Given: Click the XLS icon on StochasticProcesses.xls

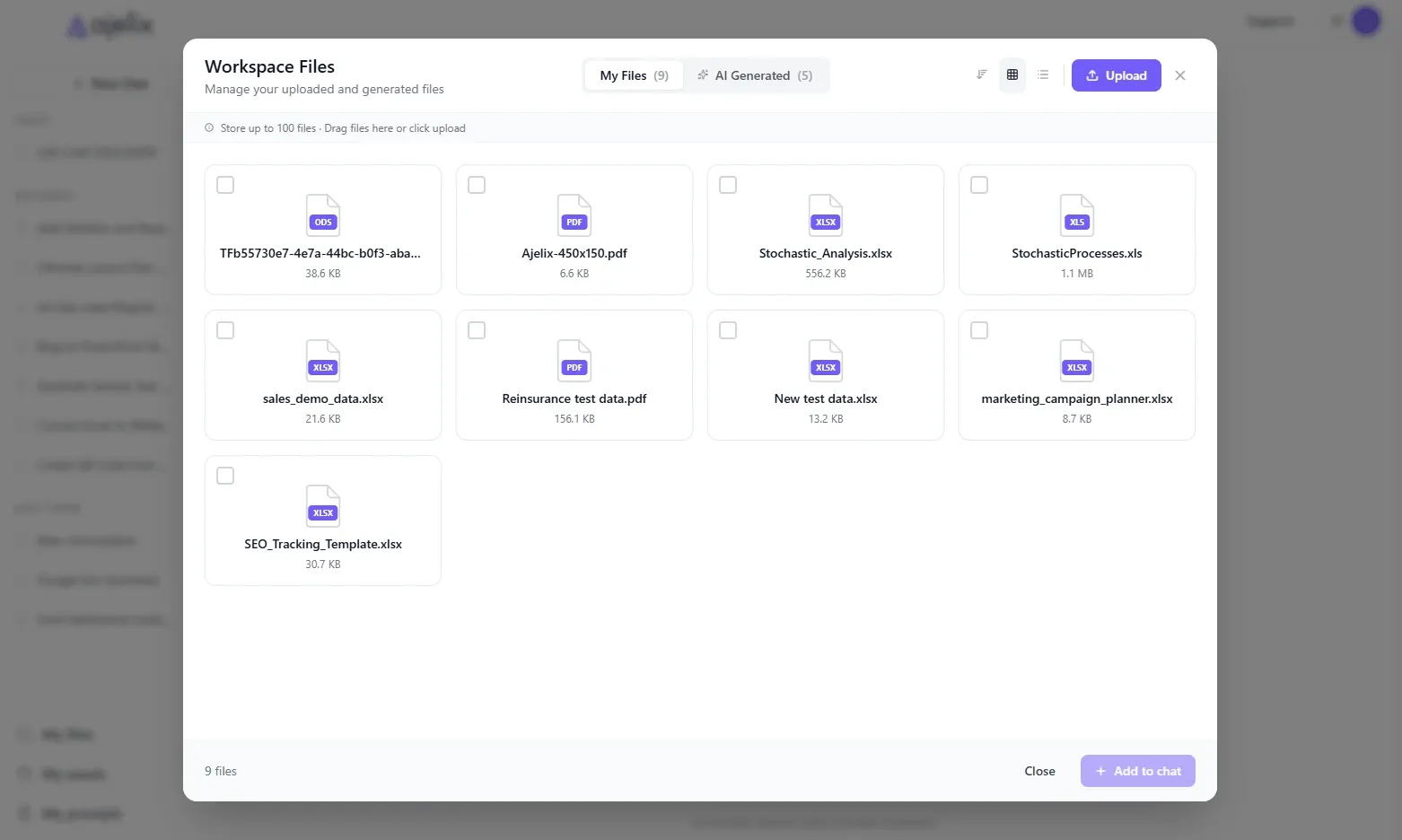Looking at the screenshot, I should 1077,216.
